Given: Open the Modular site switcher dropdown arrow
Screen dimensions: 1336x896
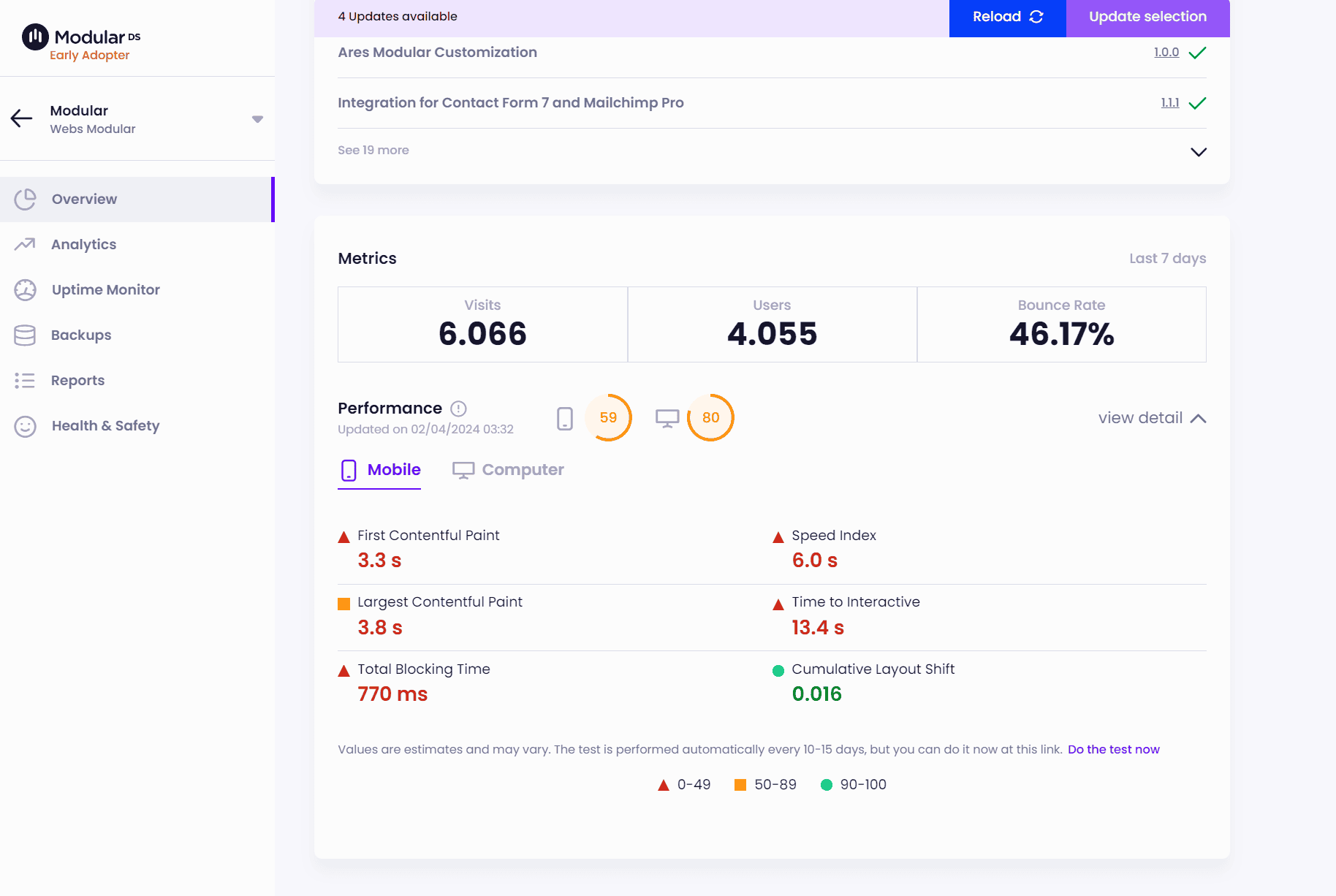Looking at the screenshot, I should click(x=257, y=119).
